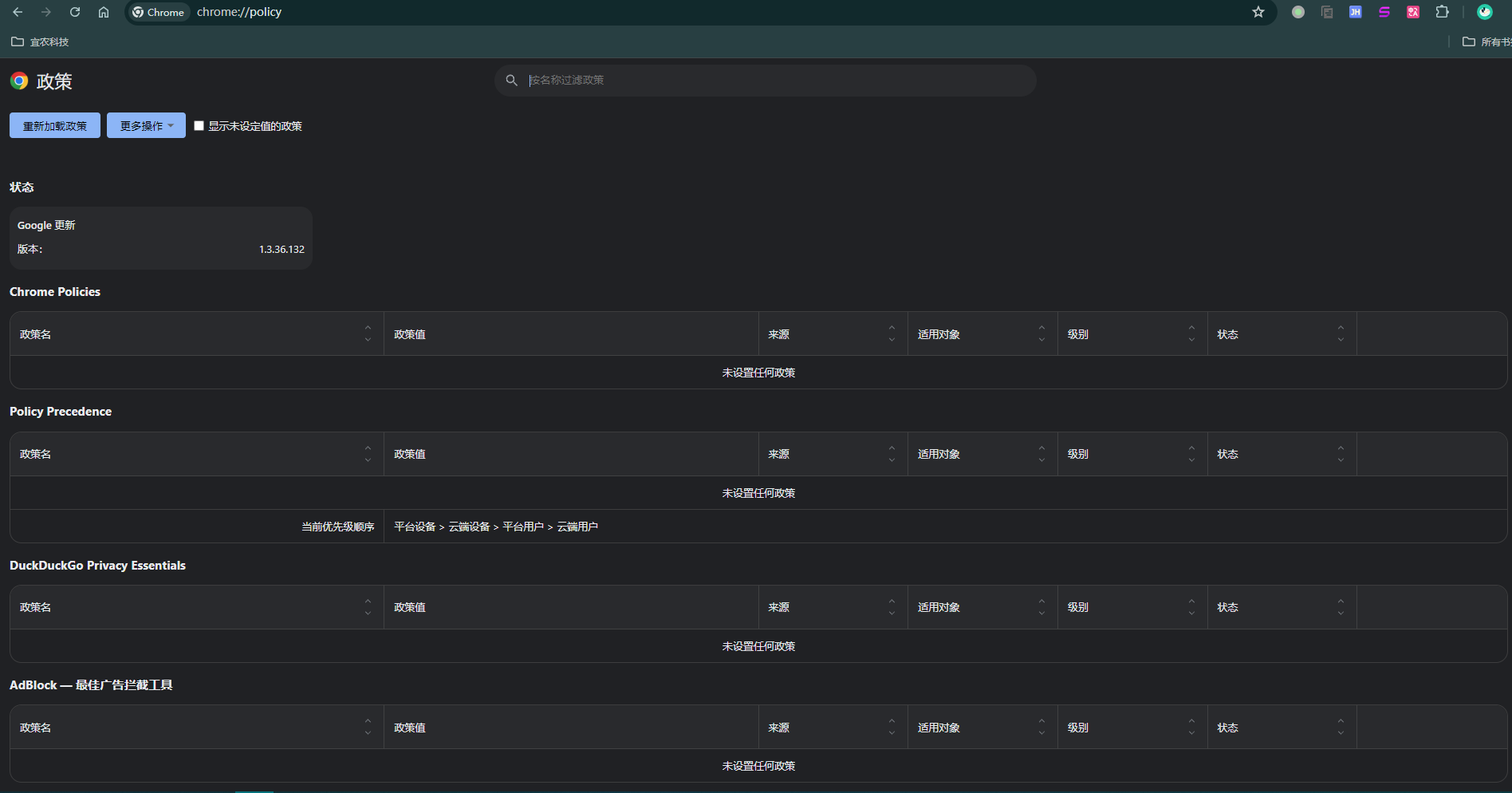Go to home page via house icon
The height and width of the screenshot is (793, 1512).
(104, 12)
